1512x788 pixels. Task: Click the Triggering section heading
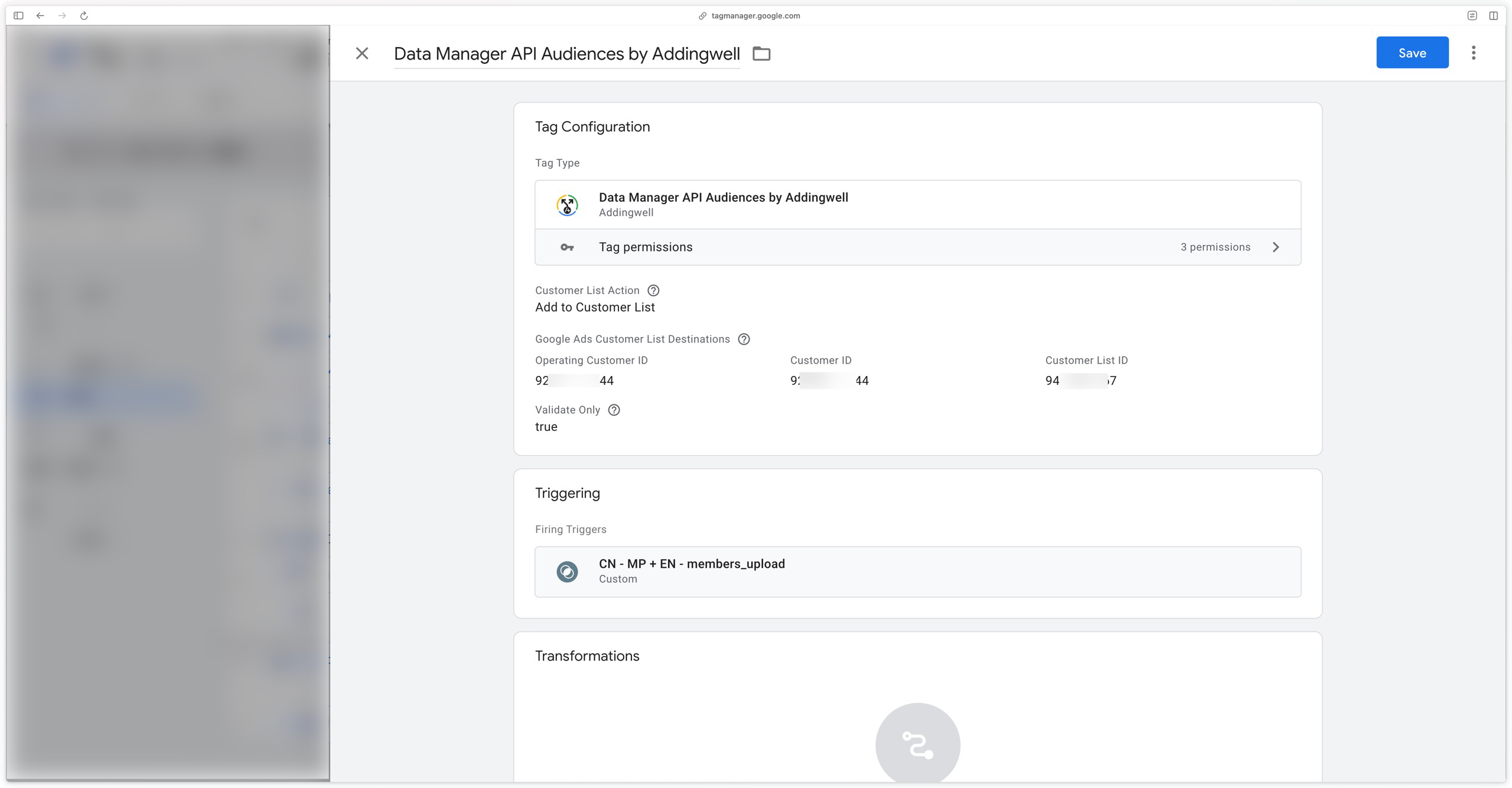pos(567,493)
